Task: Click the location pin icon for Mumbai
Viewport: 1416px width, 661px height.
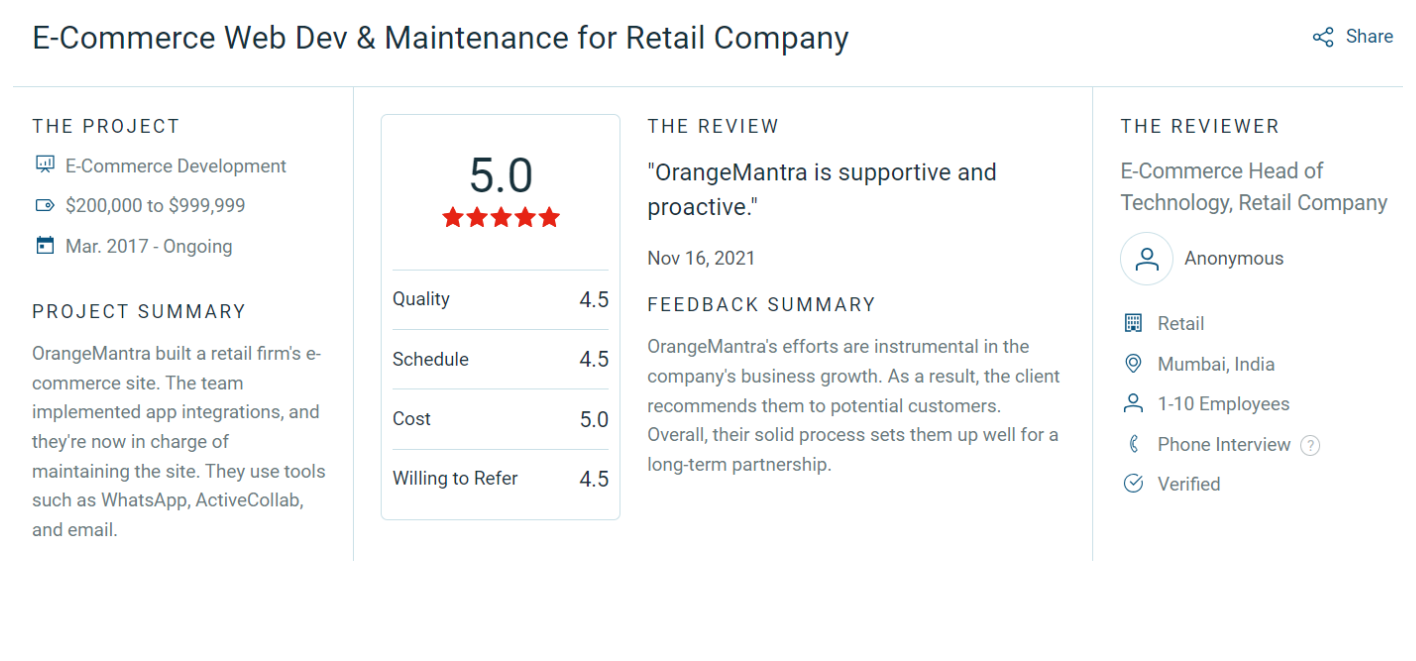Action: 1133,364
